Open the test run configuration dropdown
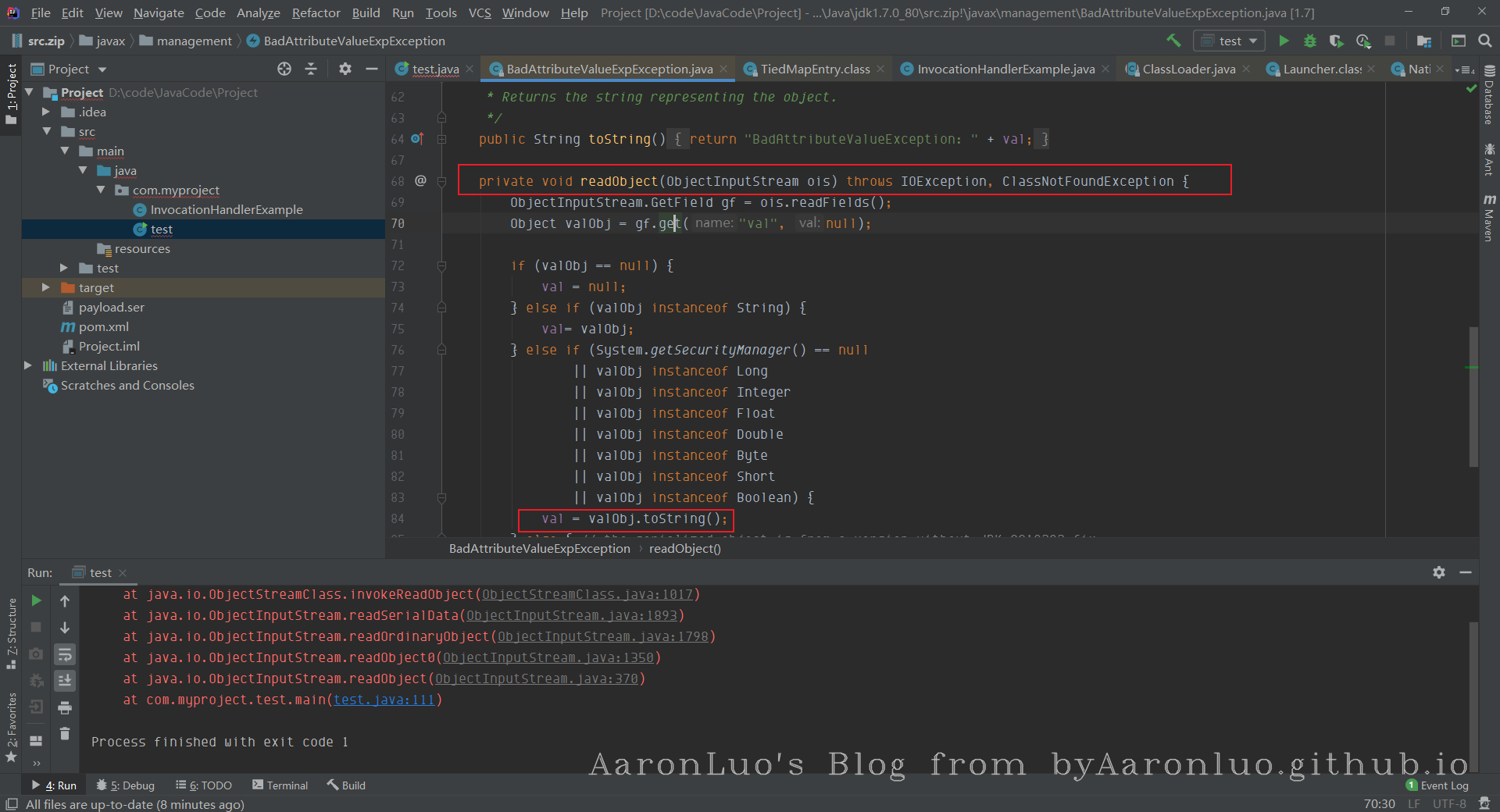Viewport: 1500px width, 812px height. pos(1230,41)
